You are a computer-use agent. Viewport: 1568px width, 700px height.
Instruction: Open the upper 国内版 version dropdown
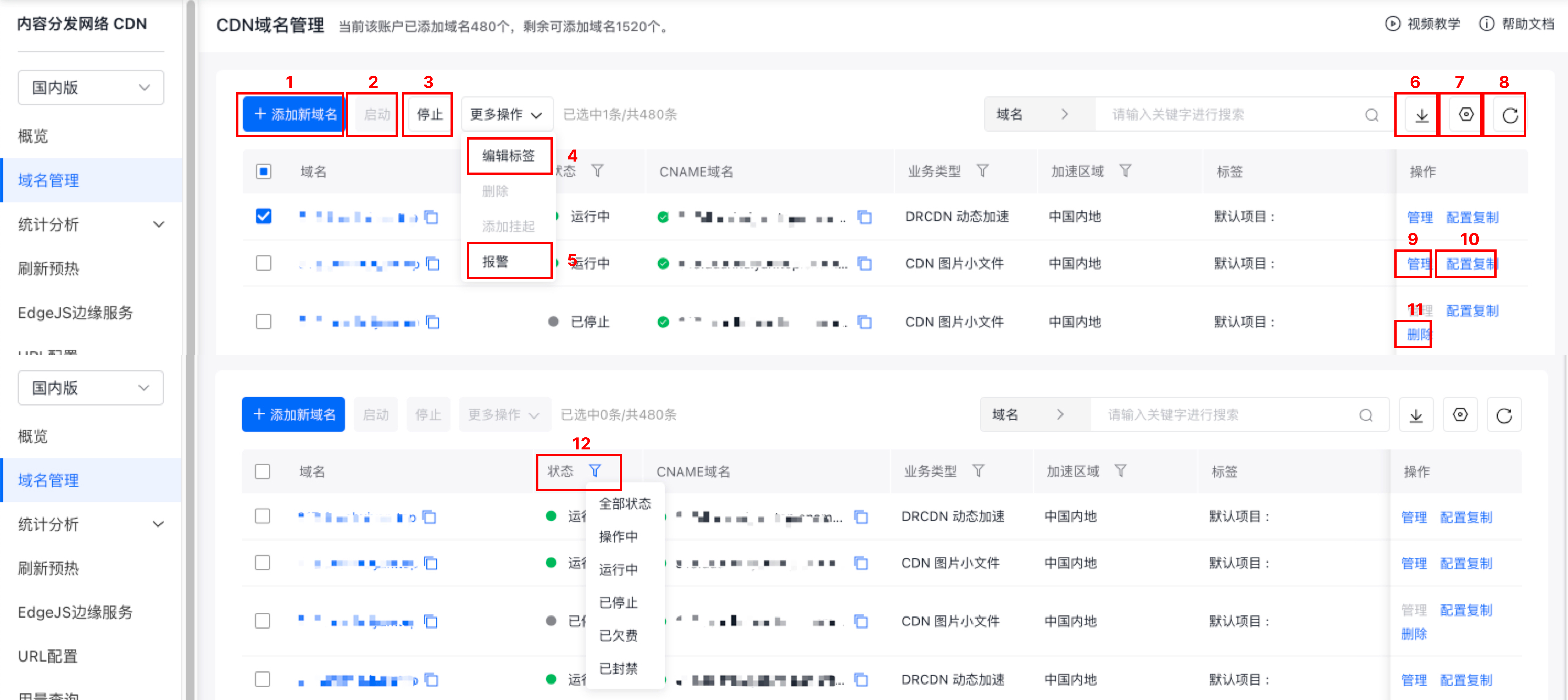click(91, 88)
